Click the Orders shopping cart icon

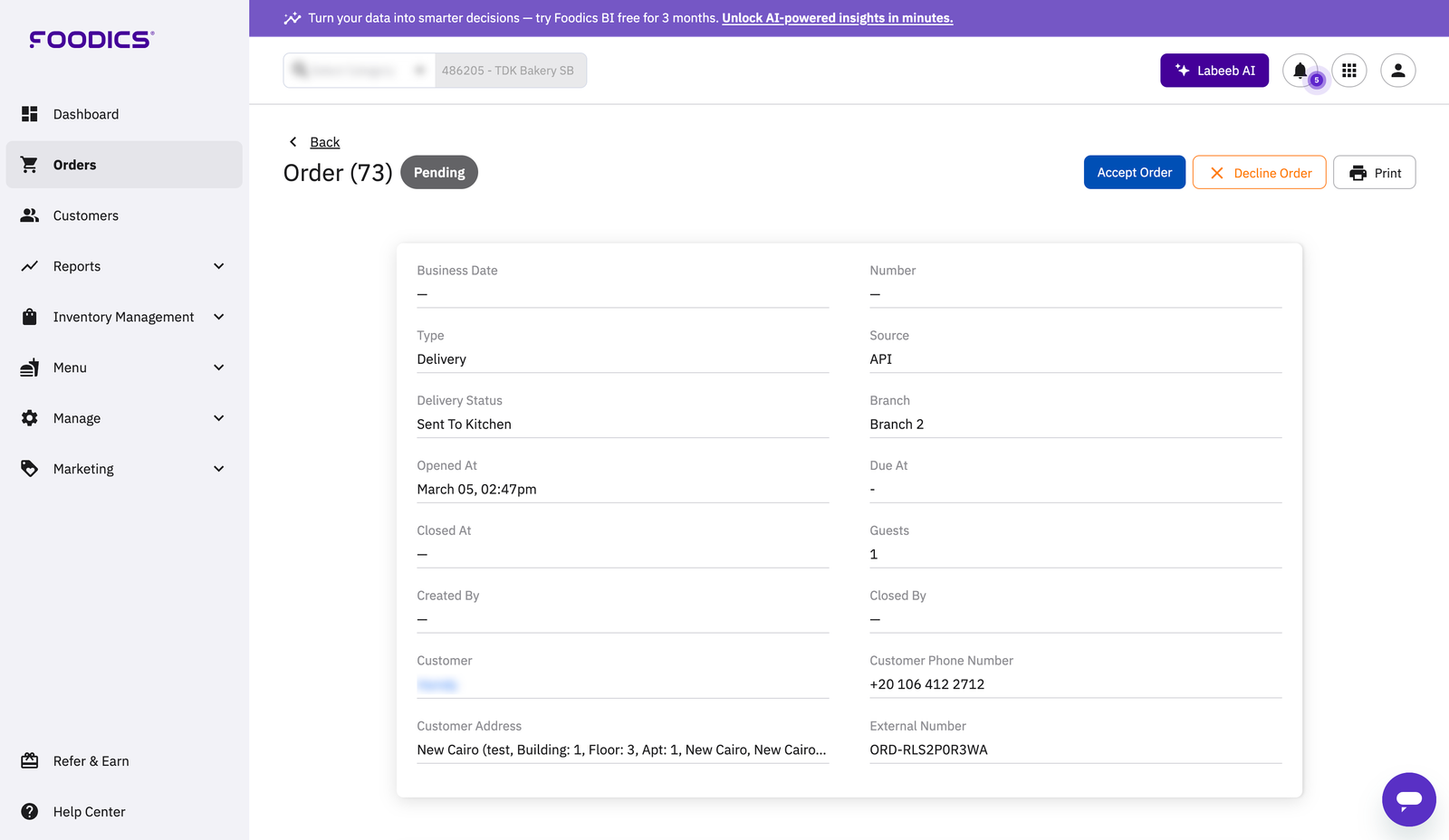click(30, 165)
